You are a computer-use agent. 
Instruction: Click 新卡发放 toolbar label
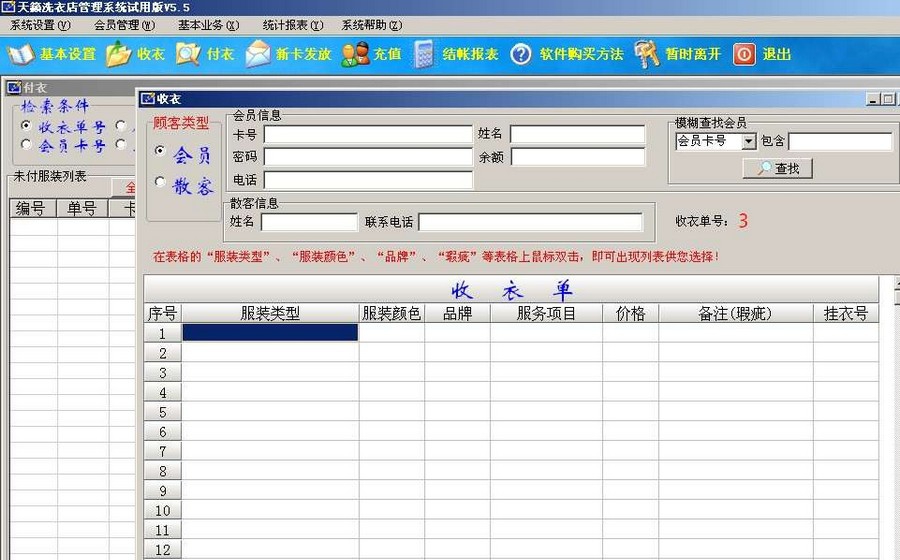click(303, 55)
